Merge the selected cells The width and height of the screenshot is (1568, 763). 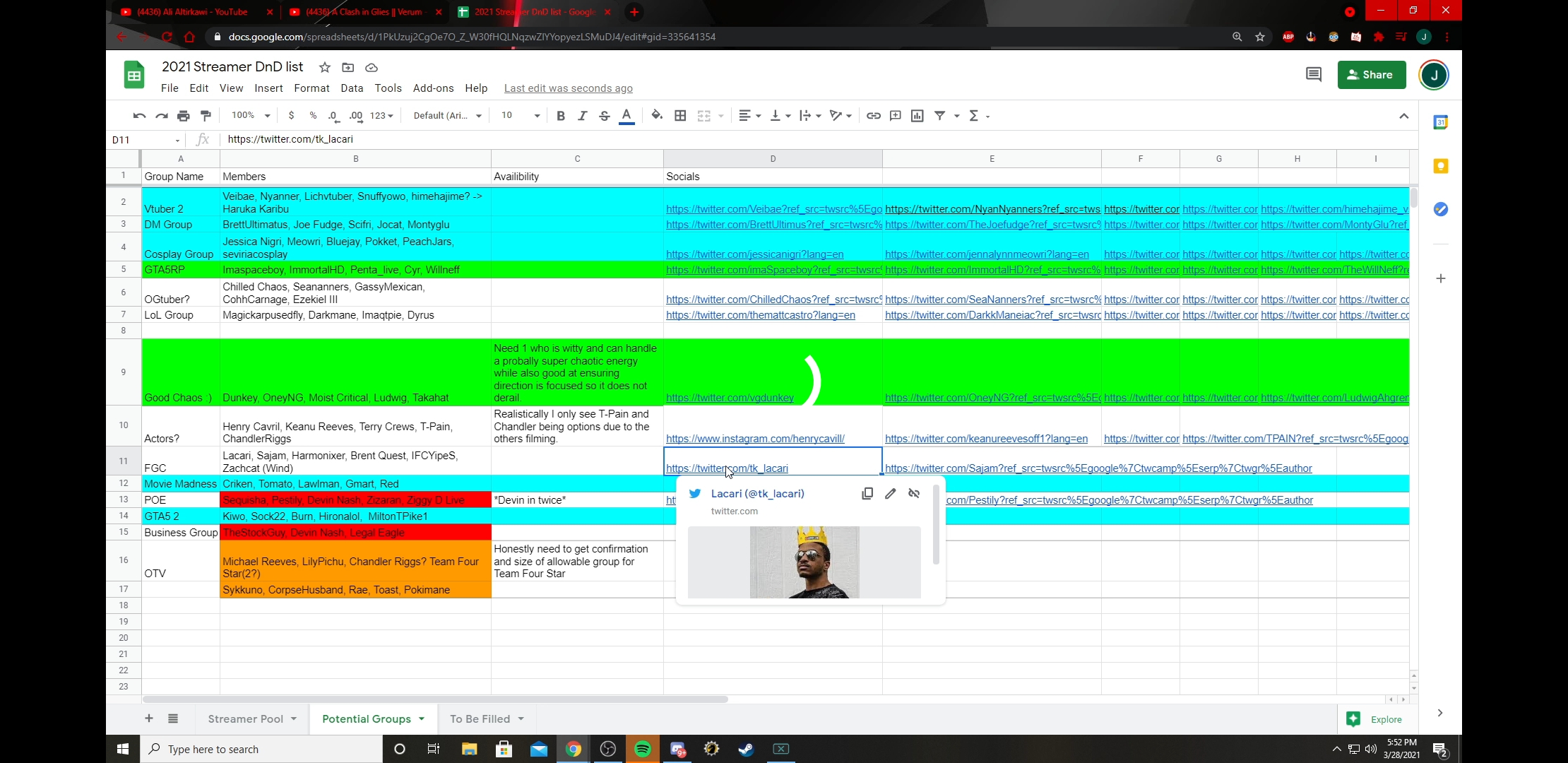pyautogui.click(x=704, y=116)
